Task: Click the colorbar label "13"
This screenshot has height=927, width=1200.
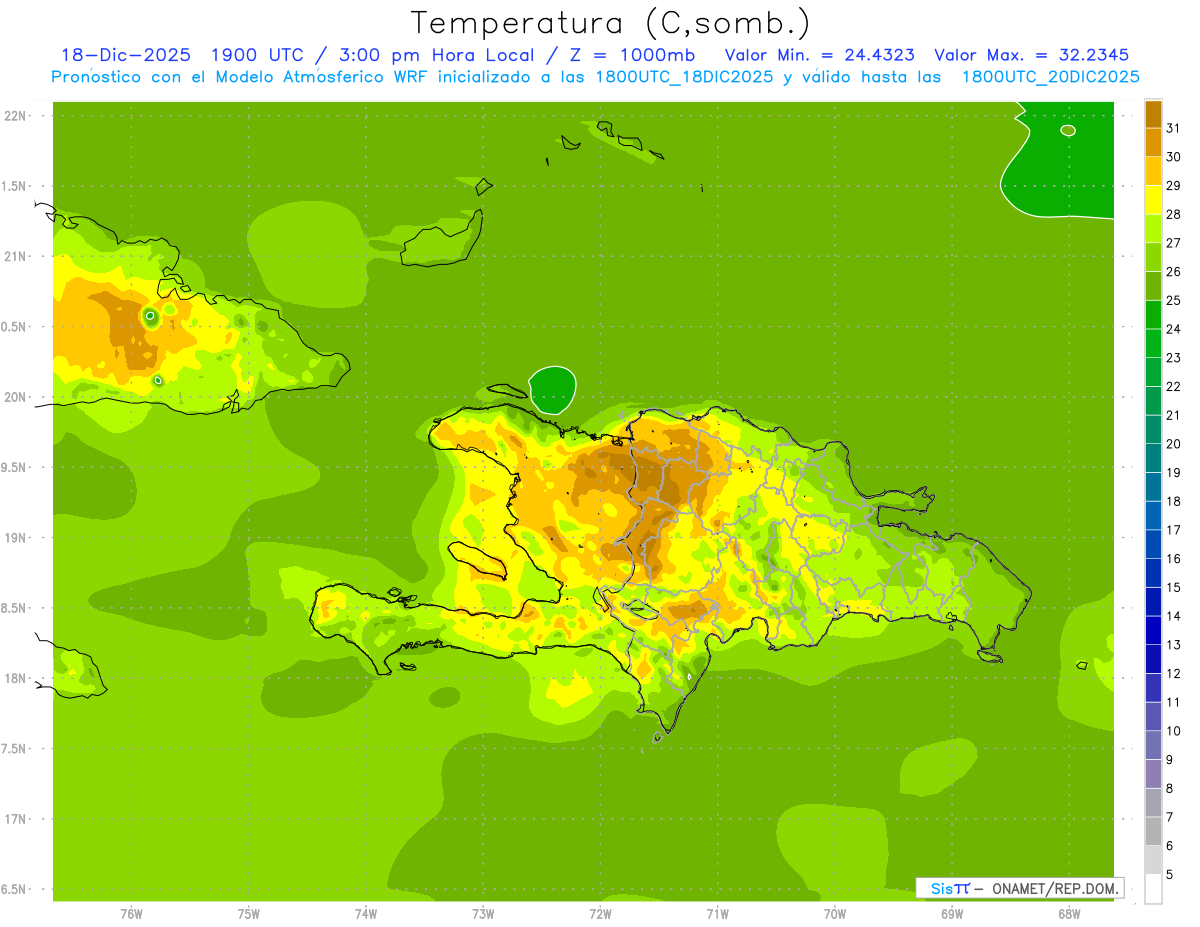Action: coord(1174,644)
